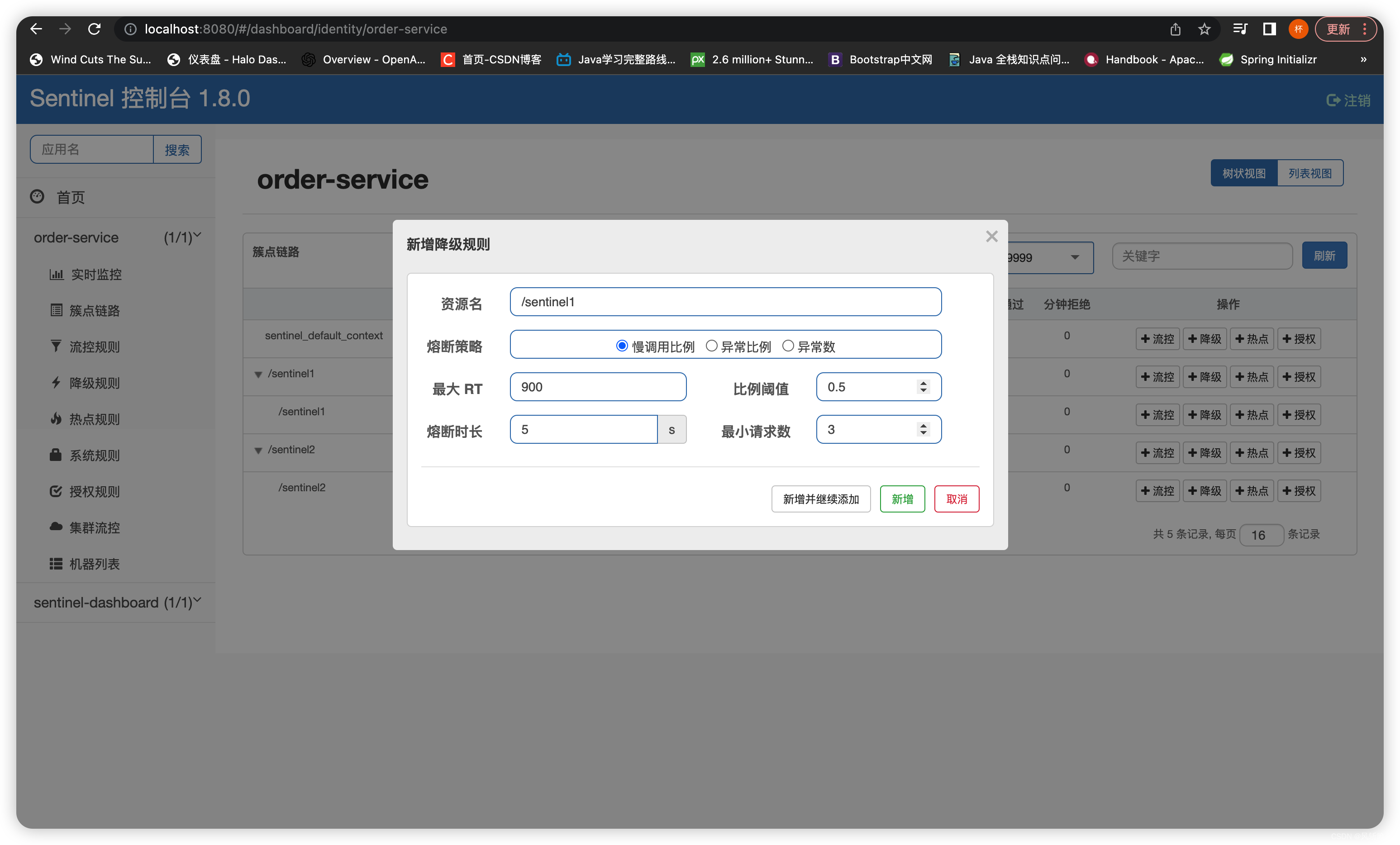Open 降级规则 in the sidebar
Viewport: 1400px width, 845px height.
pos(94,383)
